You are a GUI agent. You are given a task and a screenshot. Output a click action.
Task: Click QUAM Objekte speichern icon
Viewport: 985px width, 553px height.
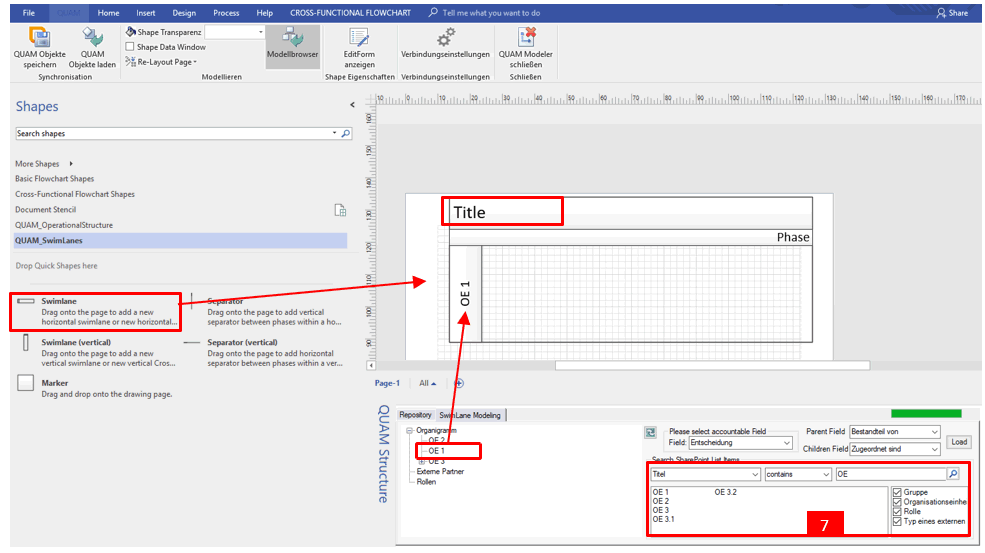click(40, 38)
